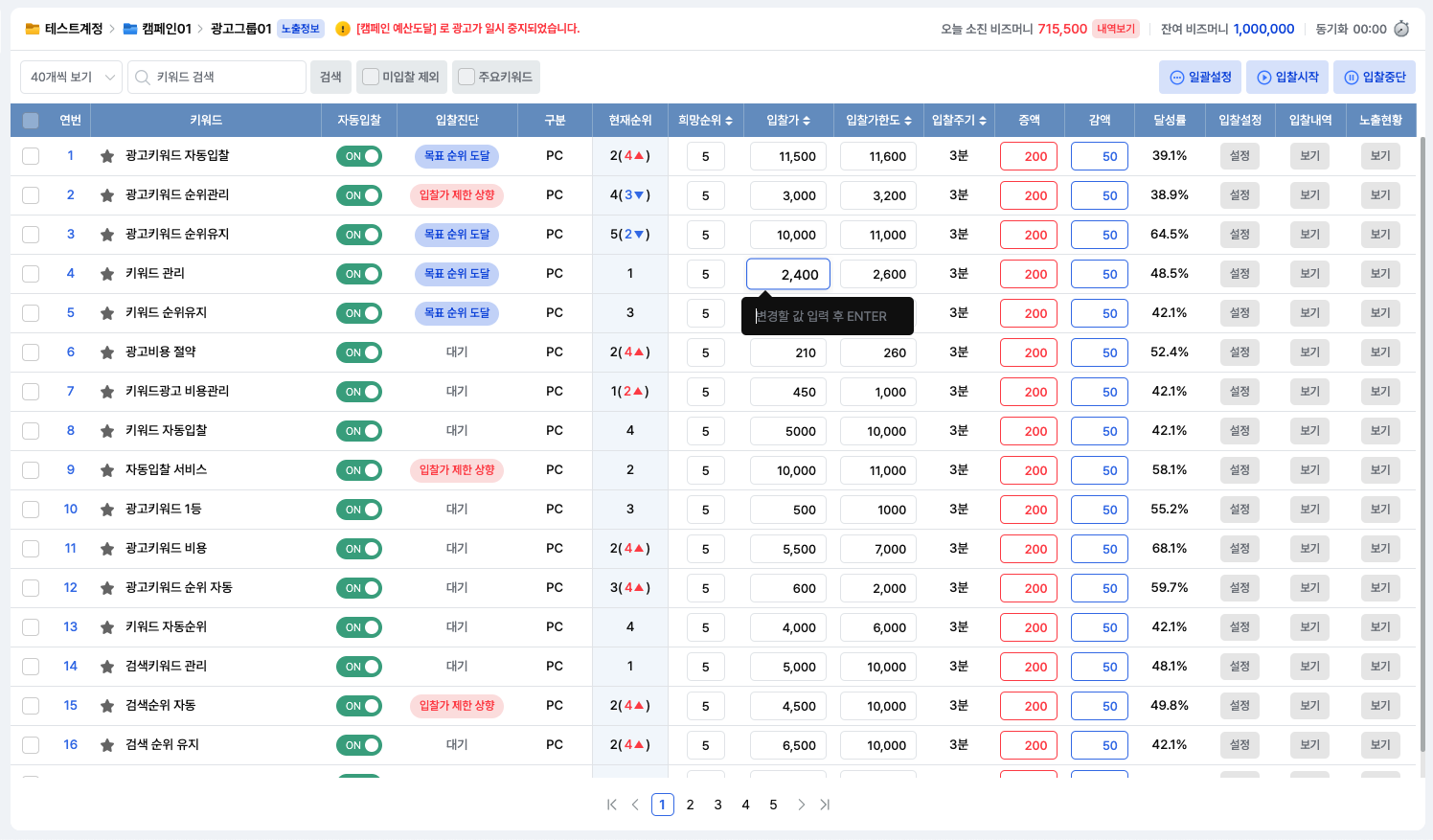The width and height of the screenshot is (1433, 840).
Task: Toggle auto-bid off for 광고키워드 순위관리
Action: (358, 195)
